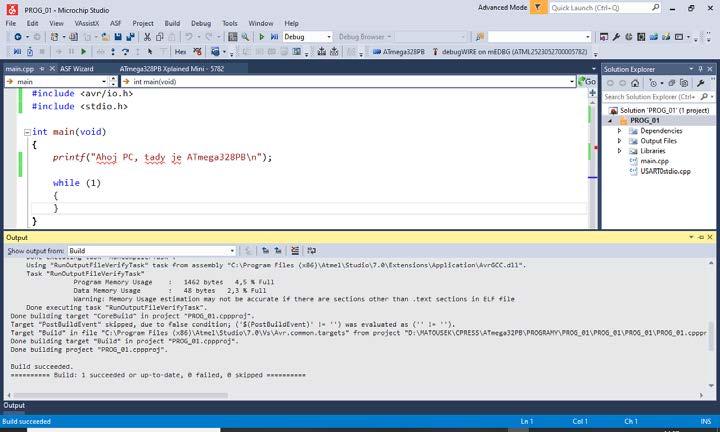Open the VAssistX menu
Screen dimensions: 720x432
[x=86, y=23]
